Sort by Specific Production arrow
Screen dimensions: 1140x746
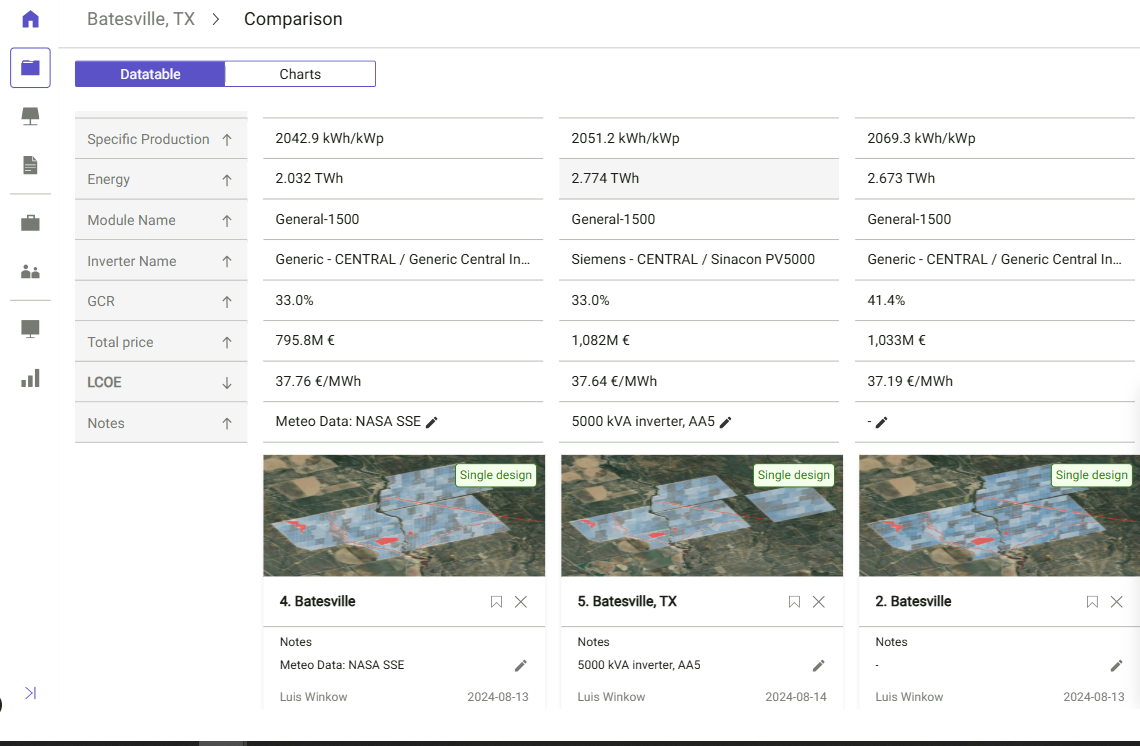click(227, 140)
